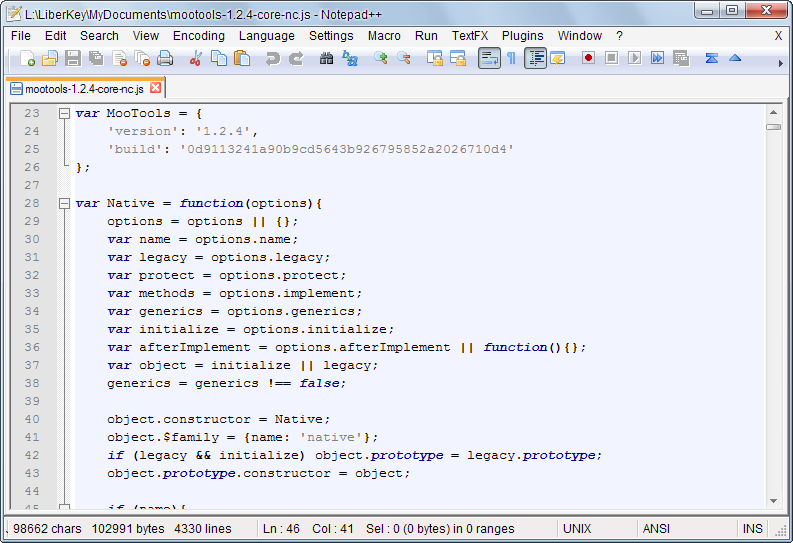The width and height of the screenshot is (793, 543).
Task: Run macro multiple times icon
Action: [657, 59]
